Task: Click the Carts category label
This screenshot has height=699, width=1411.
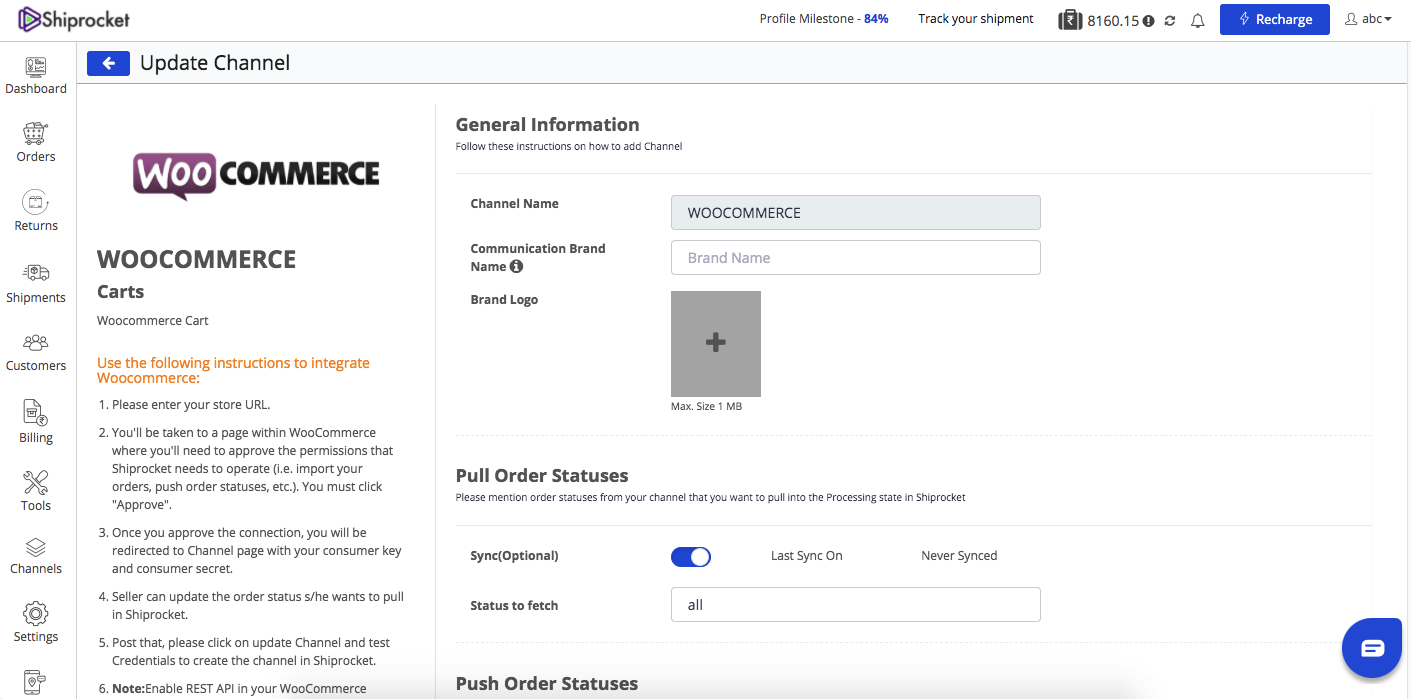Action: tap(121, 292)
